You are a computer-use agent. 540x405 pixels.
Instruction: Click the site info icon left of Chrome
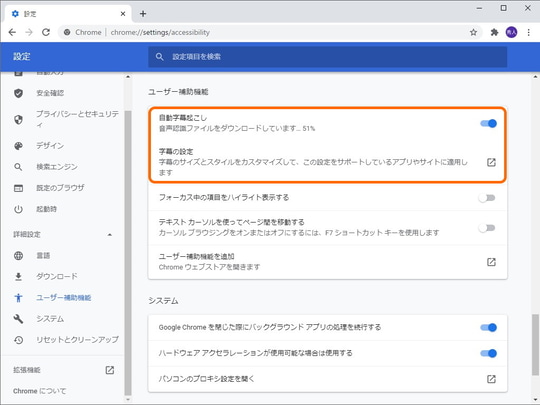tap(67, 32)
